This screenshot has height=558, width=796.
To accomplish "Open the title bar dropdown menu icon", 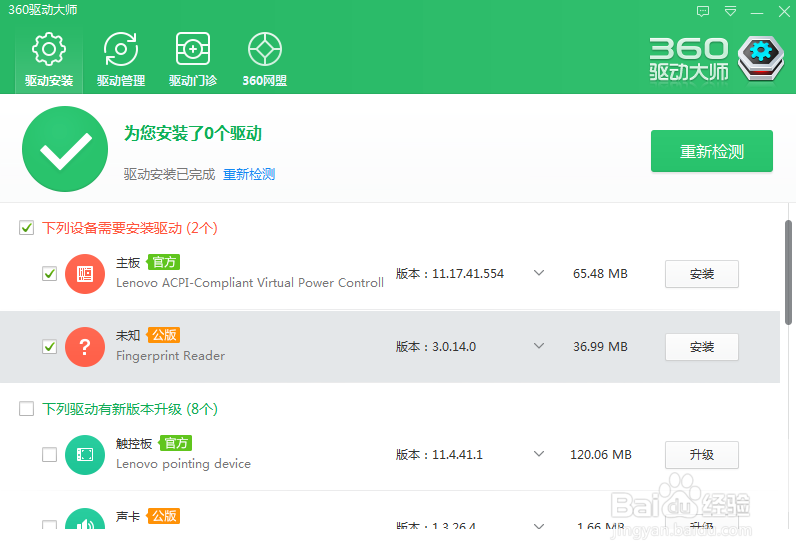I will 730,11.
